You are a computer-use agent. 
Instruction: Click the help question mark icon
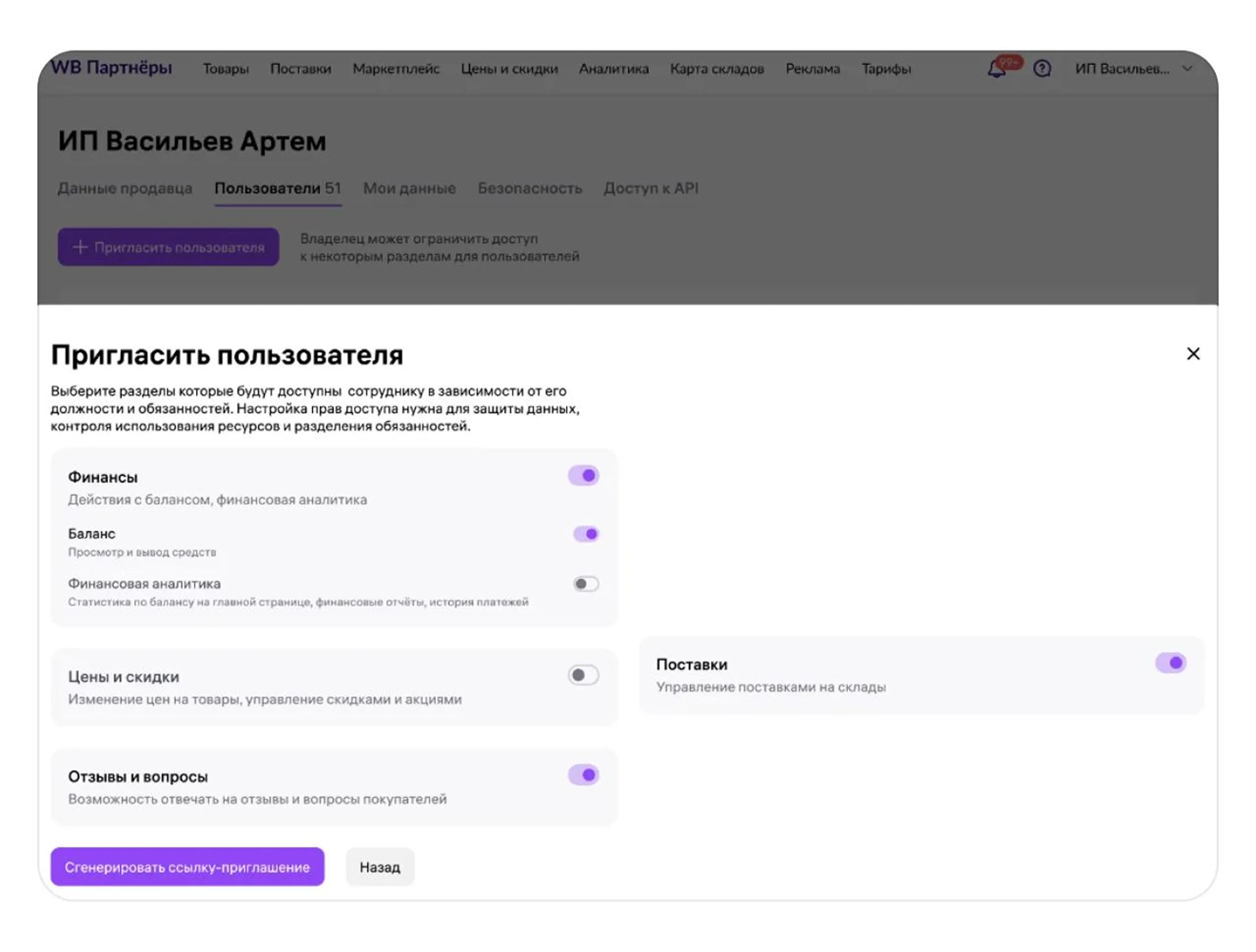pos(1042,69)
